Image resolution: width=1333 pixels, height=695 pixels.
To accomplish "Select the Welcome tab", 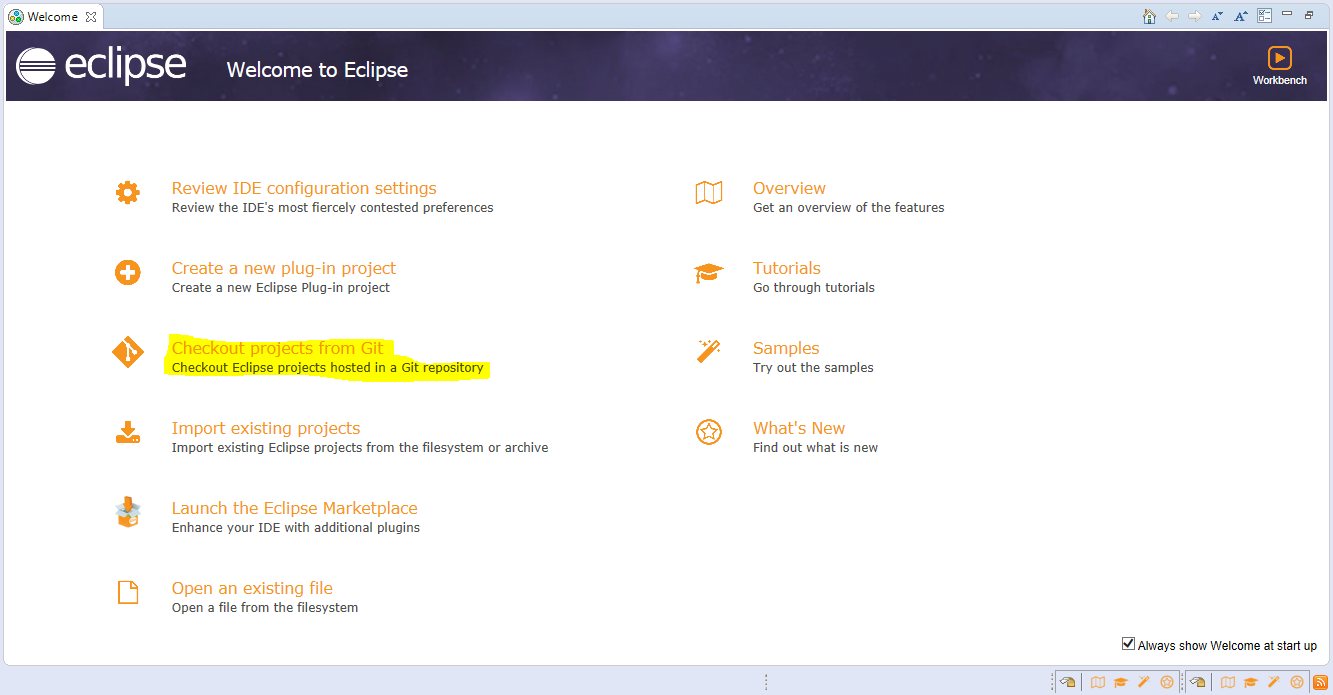I will pos(54,16).
